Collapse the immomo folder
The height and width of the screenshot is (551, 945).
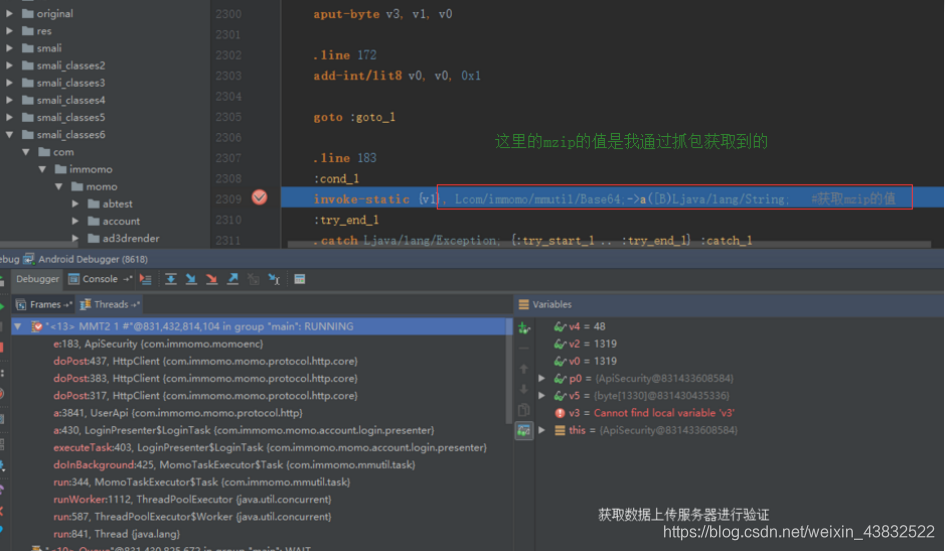point(42,169)
